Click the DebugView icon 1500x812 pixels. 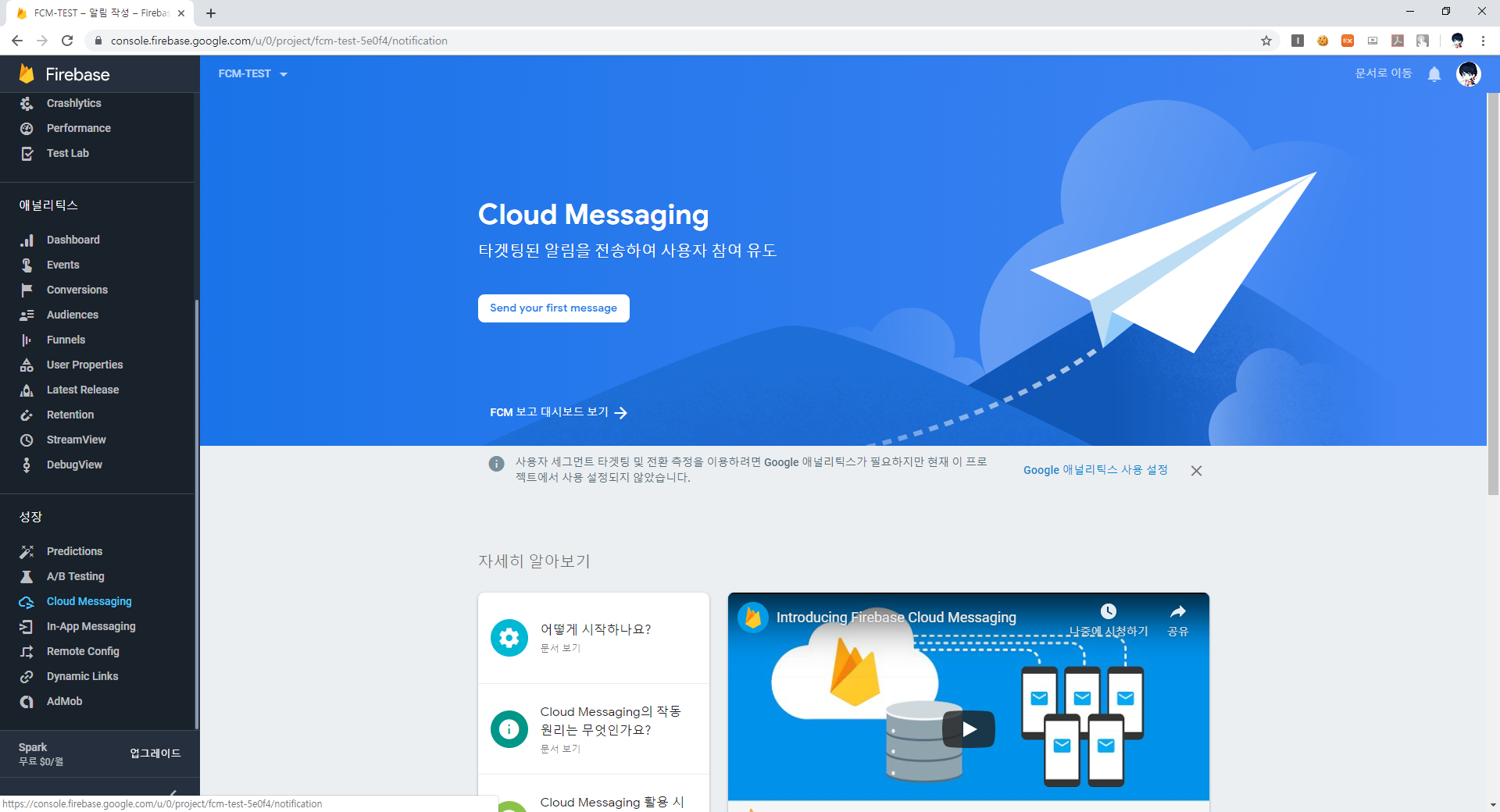27,465
